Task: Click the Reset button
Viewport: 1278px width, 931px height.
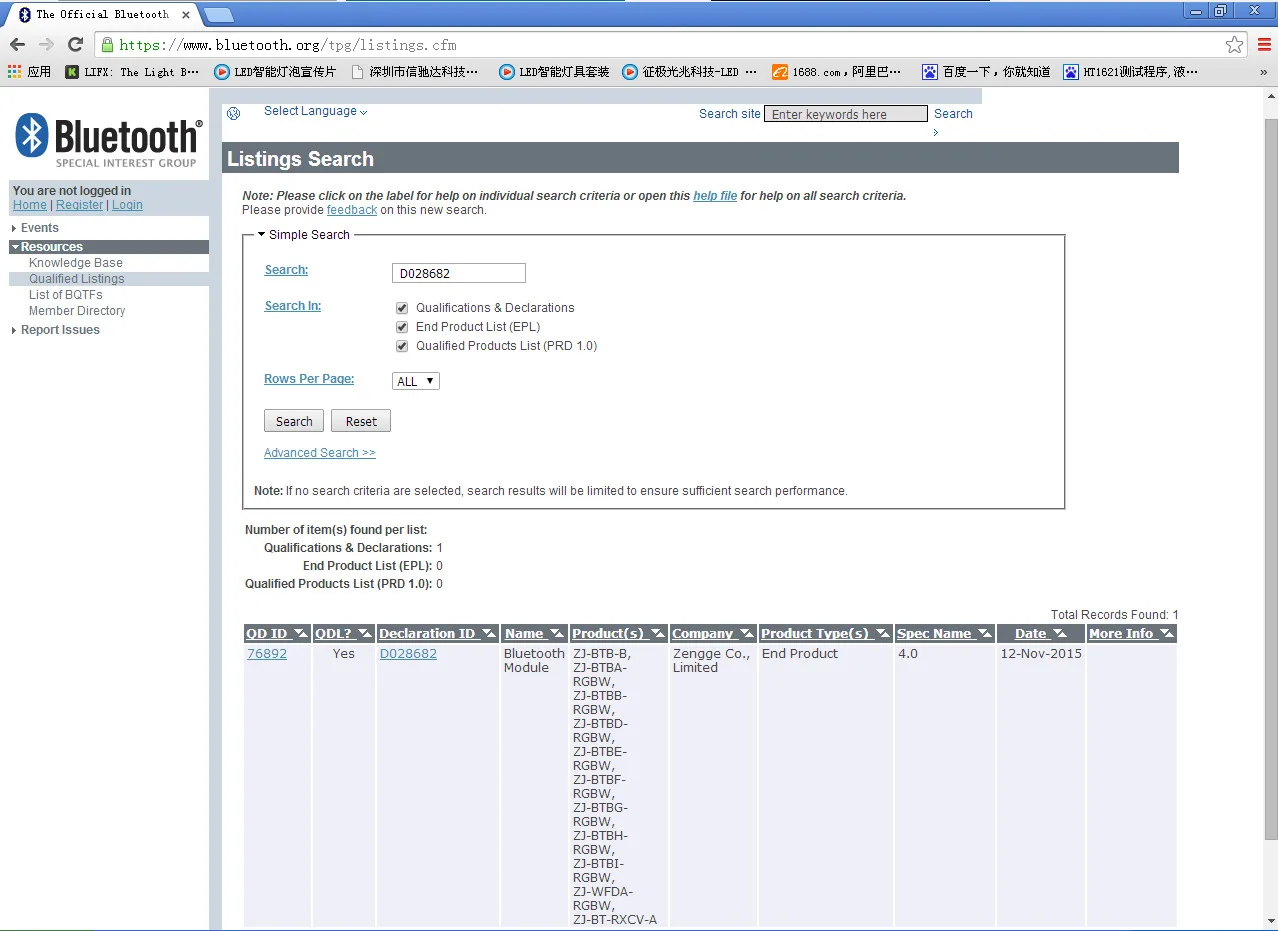Action: 361,421
